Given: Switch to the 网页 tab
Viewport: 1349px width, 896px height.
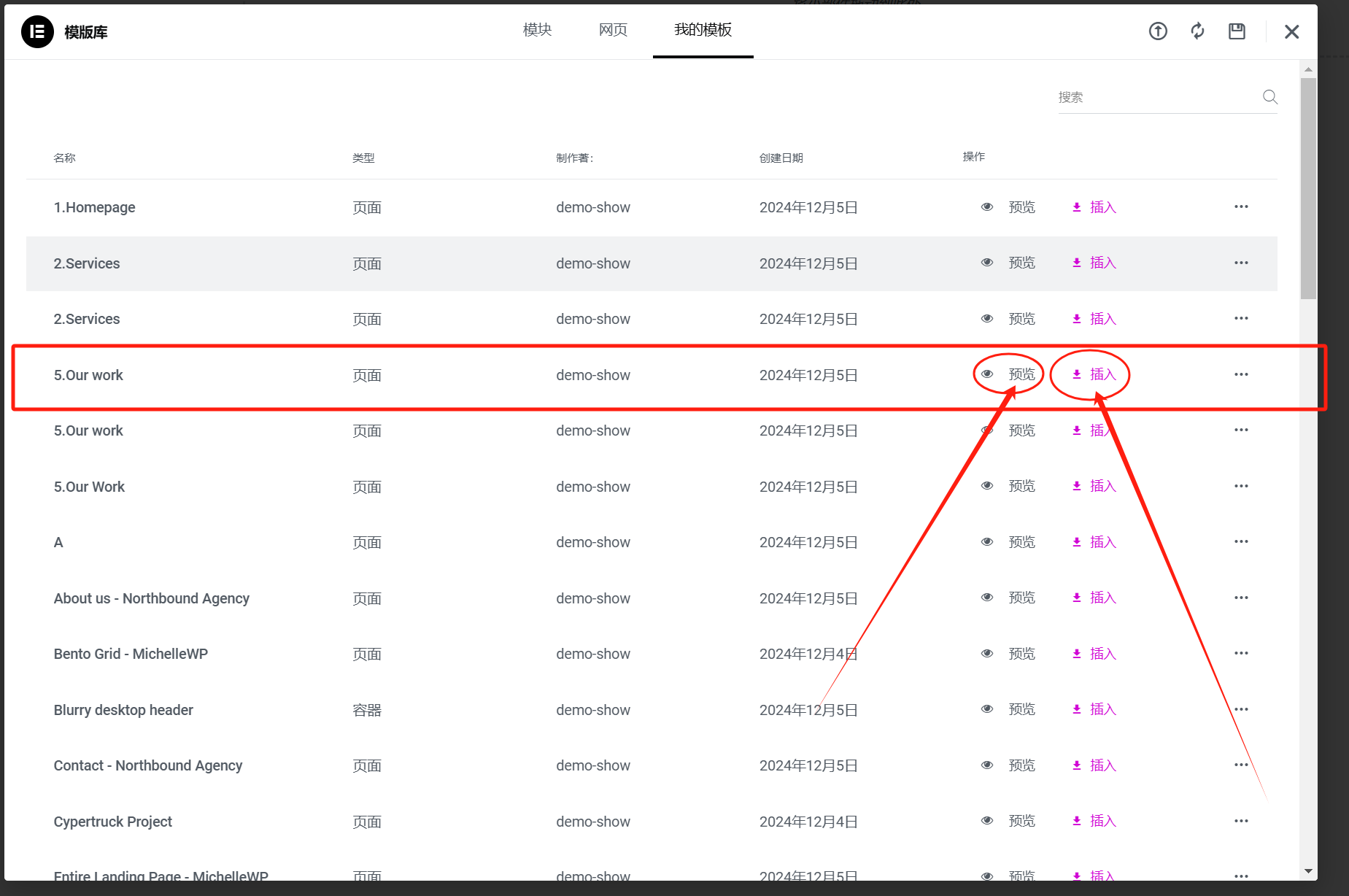Looking at the screenshot, I should click(612, 30).
